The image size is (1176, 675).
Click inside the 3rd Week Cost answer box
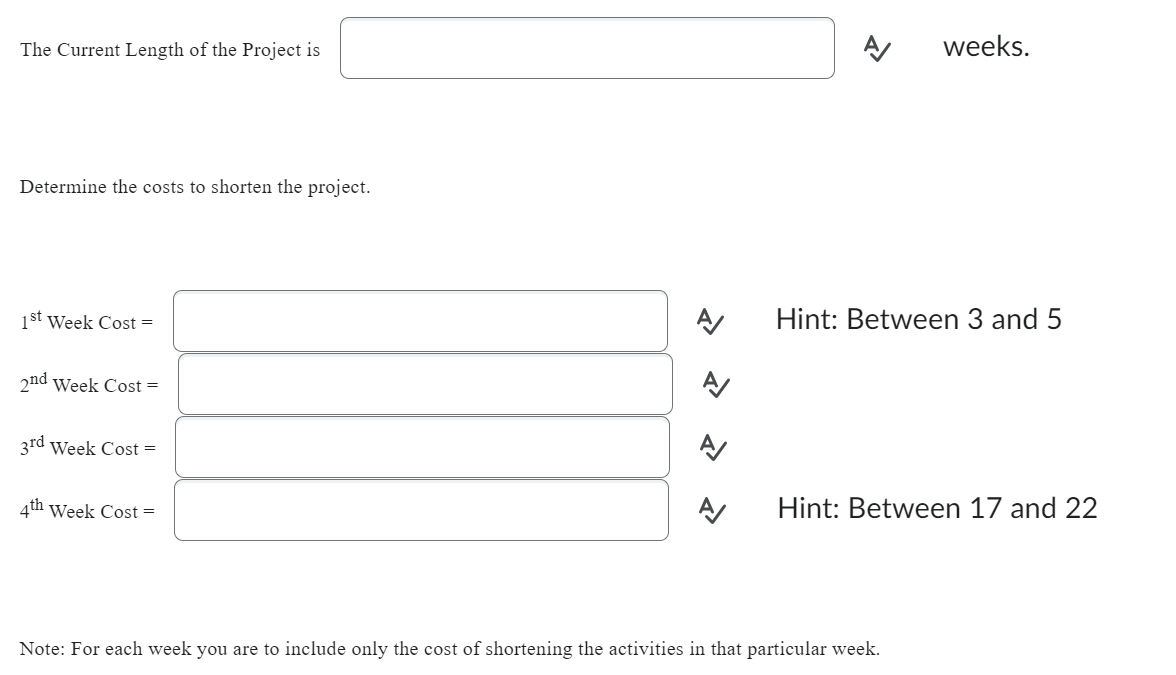coord(422,446)
